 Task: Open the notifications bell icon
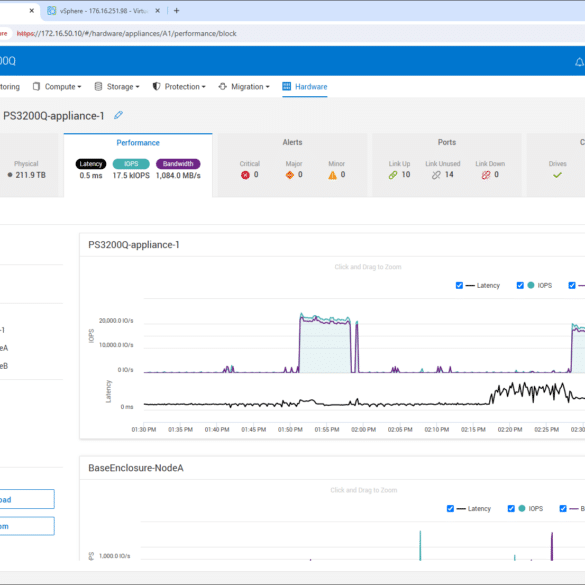pos(580,62)
